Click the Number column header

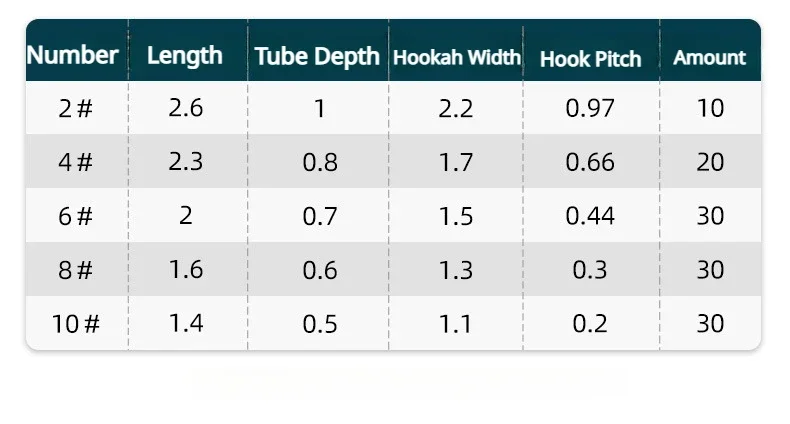pyautogui.click(x=72, y=55)
